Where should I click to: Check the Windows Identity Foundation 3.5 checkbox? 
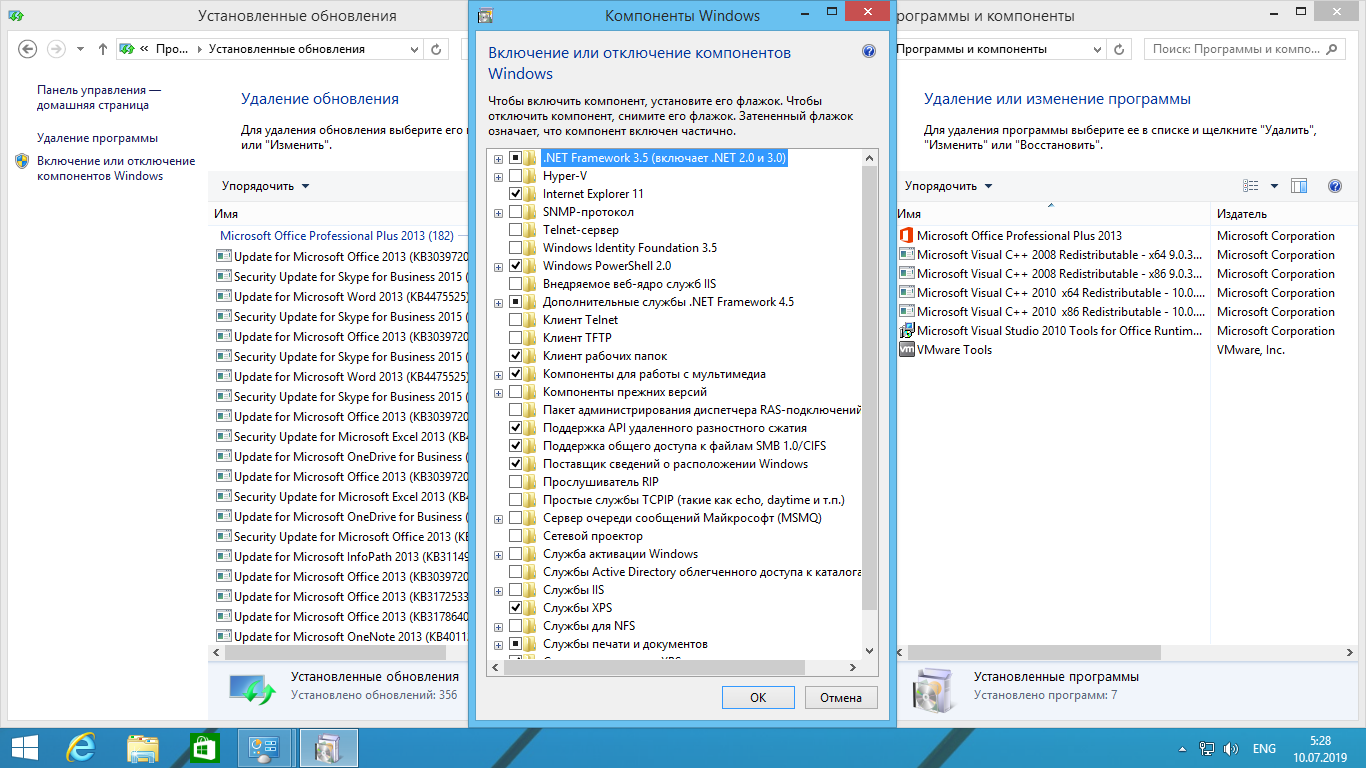515,248
